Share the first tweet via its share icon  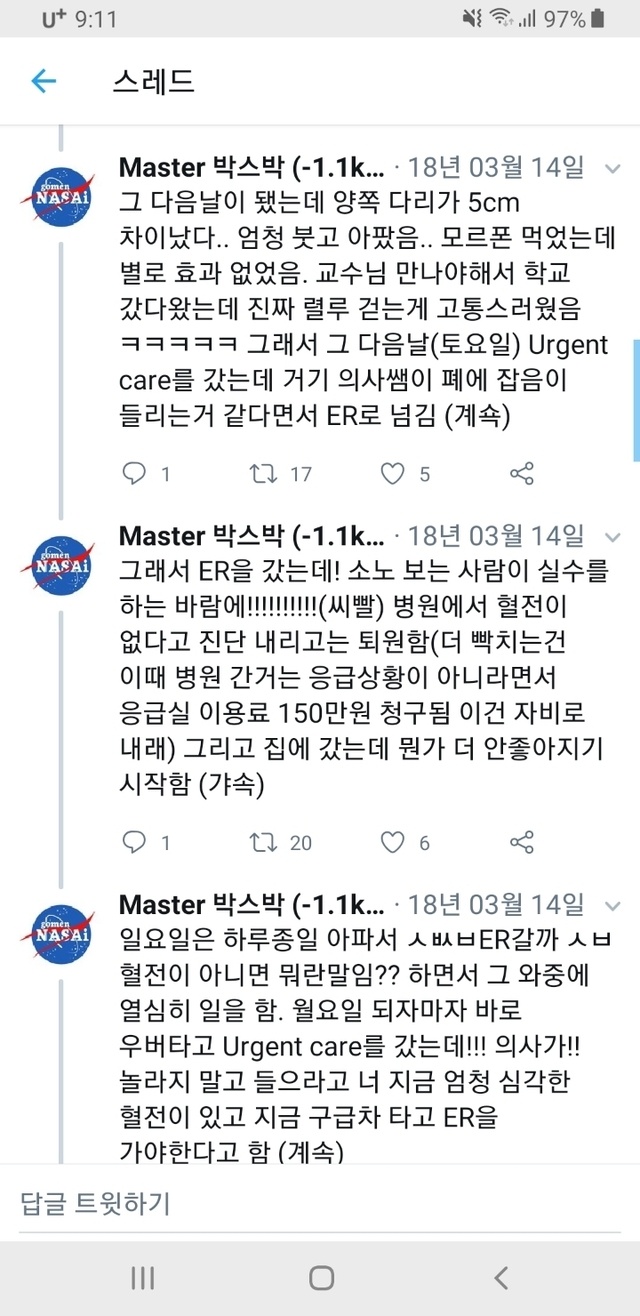[521, 473]
